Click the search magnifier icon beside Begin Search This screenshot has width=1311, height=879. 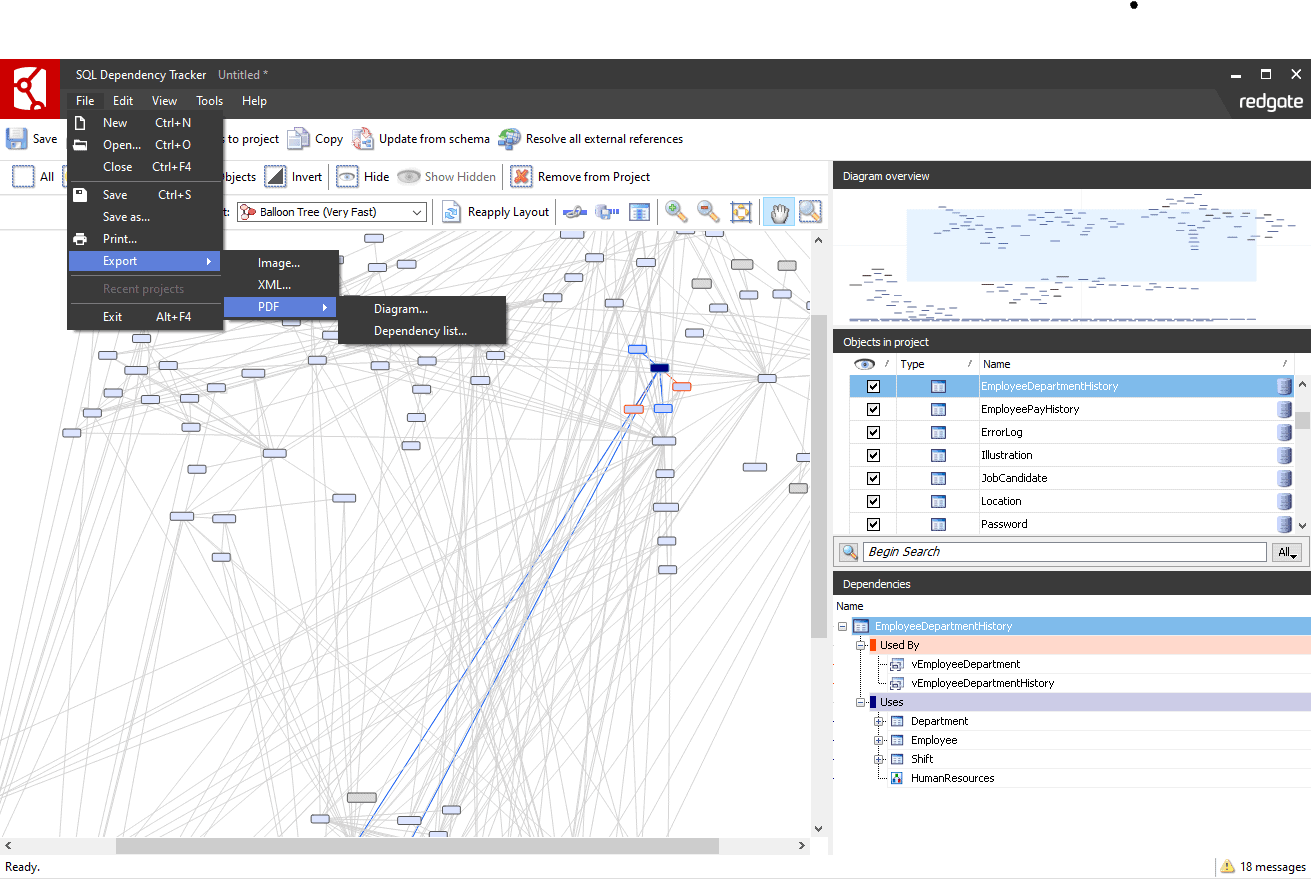[x=849, y=552]
